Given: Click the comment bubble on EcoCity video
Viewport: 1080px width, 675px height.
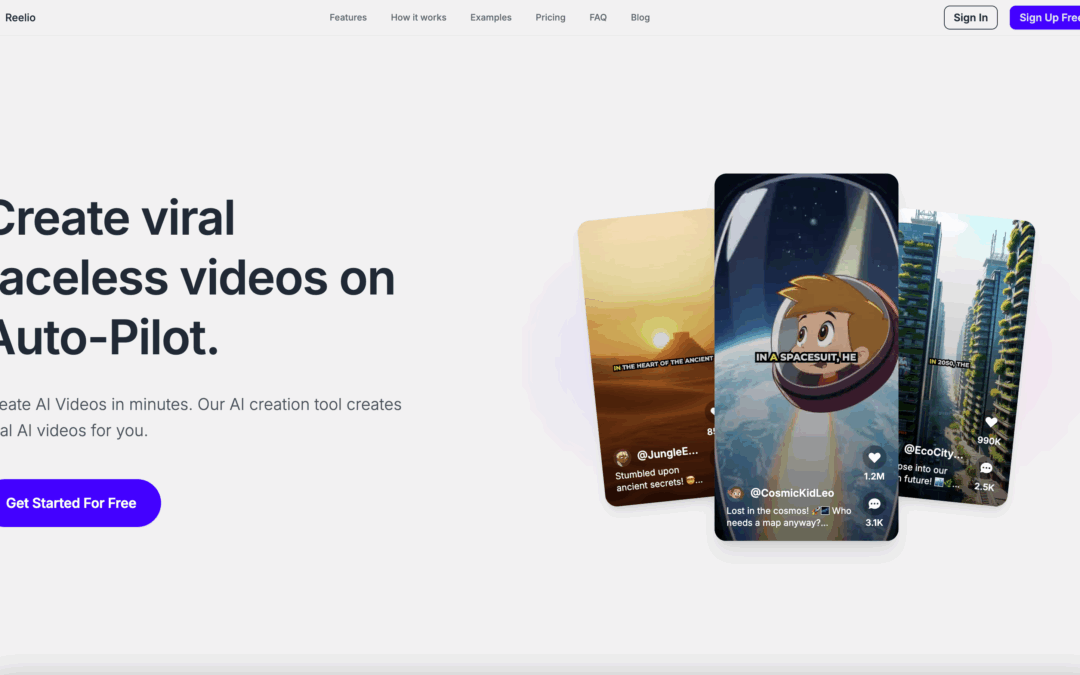Looking at the screenshot, I should [x=986, y=468].
